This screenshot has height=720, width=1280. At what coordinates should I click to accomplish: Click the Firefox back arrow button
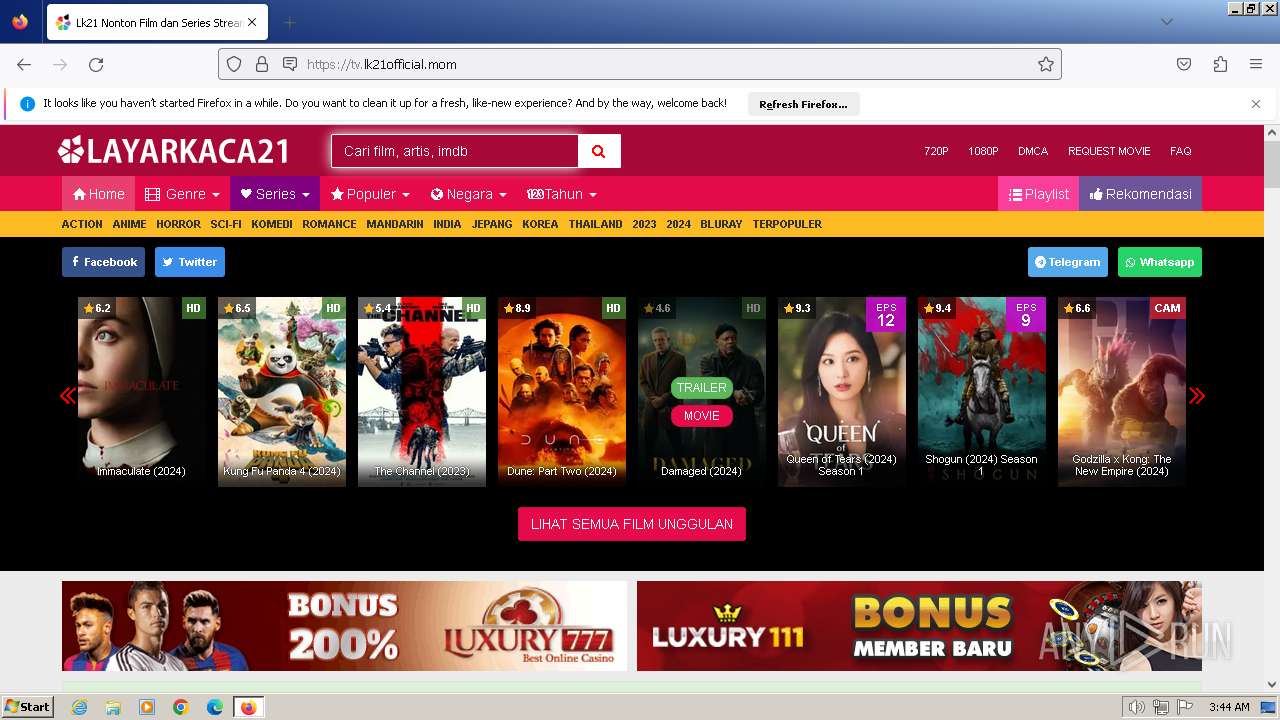point(24,64)
